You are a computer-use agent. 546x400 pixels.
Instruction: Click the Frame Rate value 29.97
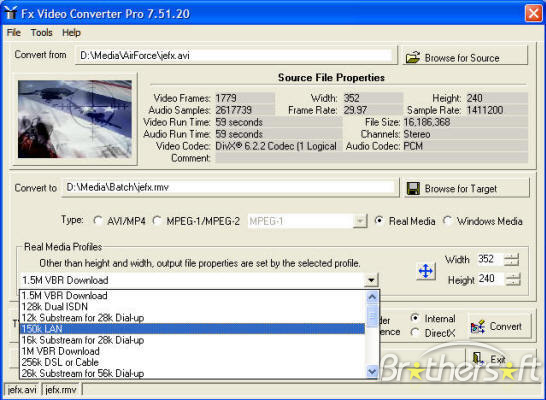[x=373, y=110]
